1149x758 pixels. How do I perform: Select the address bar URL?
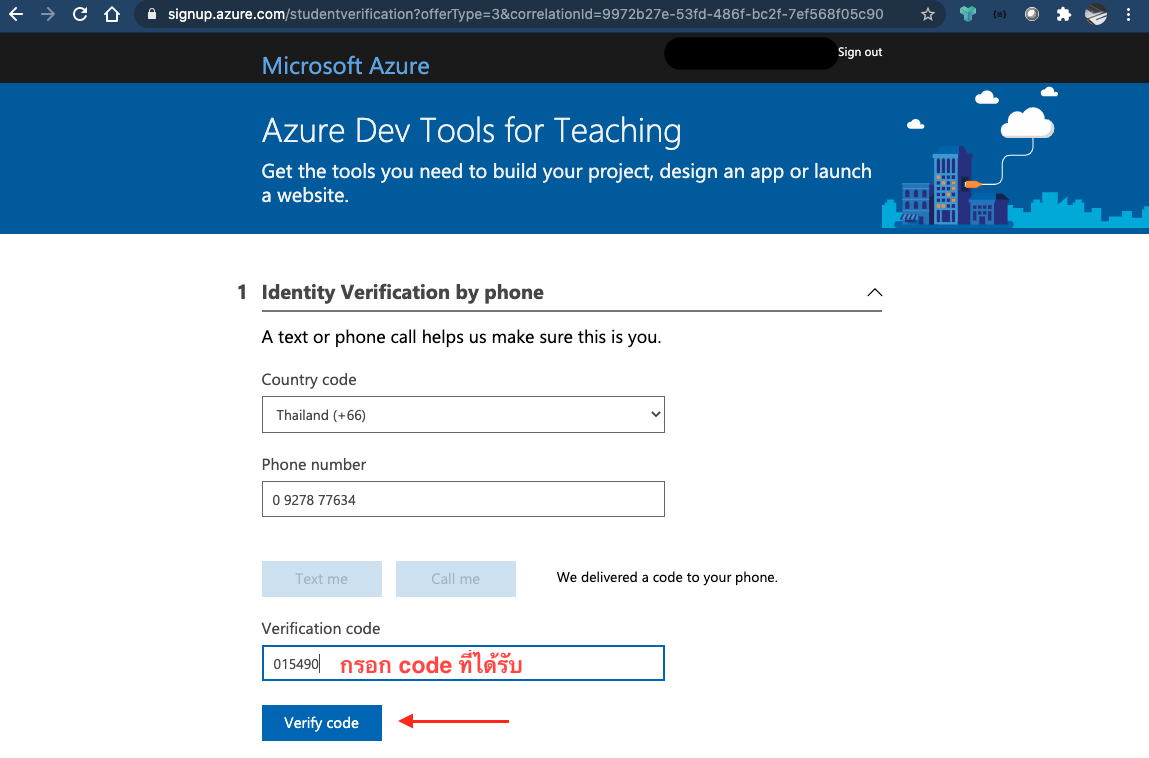pos(520,15)
